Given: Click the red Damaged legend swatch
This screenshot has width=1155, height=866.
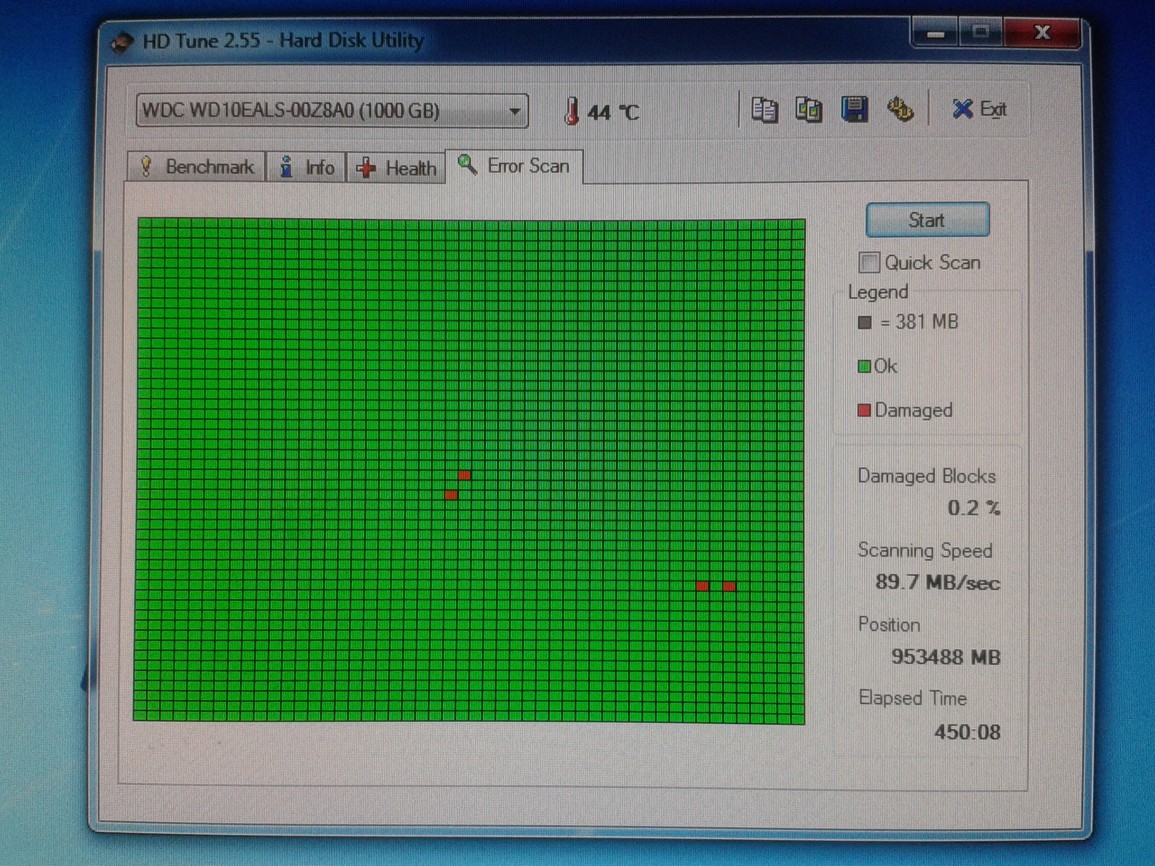Looking at the screenshot, I should pos(864,411).
